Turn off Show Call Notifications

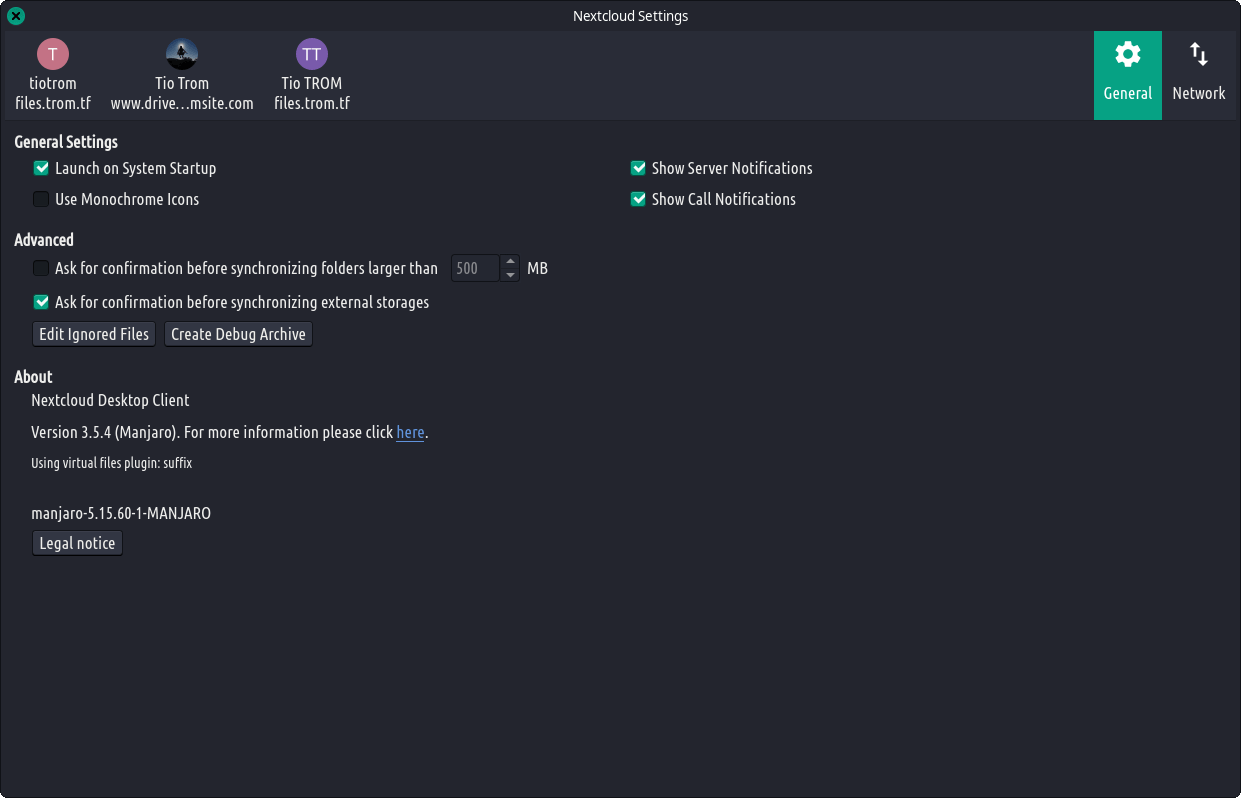(638, 200)
